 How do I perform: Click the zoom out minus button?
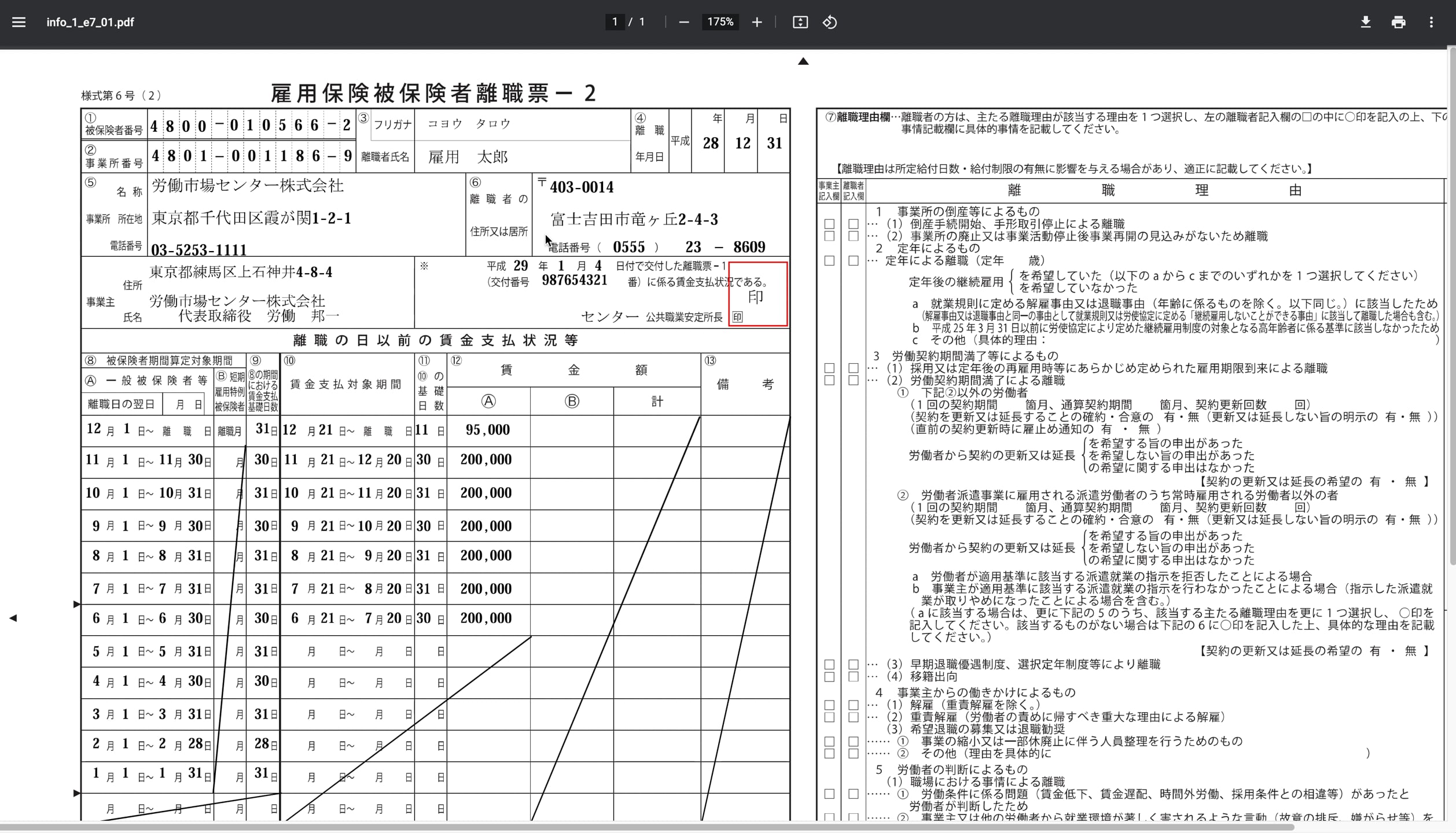[x=684, y=22]
